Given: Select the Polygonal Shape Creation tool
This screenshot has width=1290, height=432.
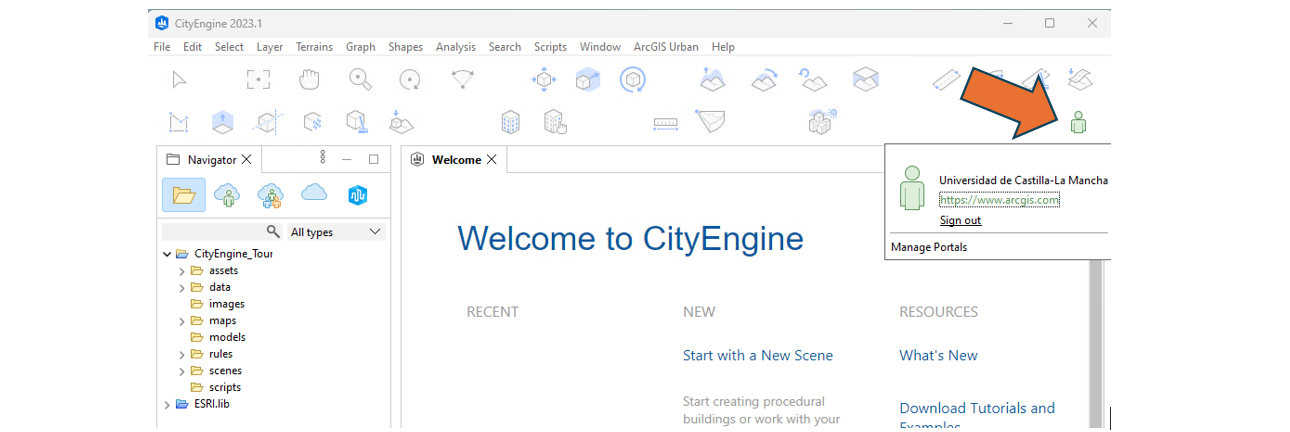Looking at the screenshot, I should pos(179,122).
